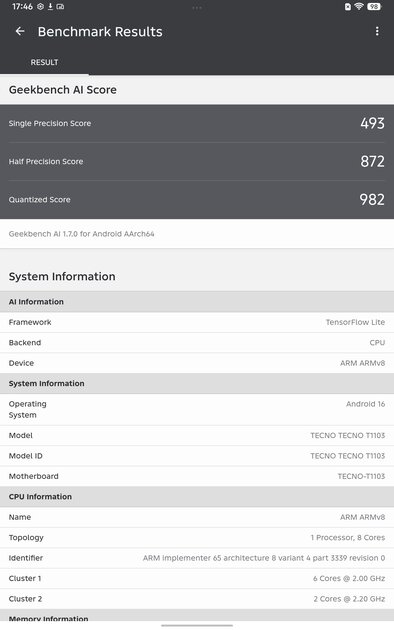Select the 2 Cores @ 2.20 GHz value
The image size is (394, 630).
pyautogui.click(x=349, y=599)
